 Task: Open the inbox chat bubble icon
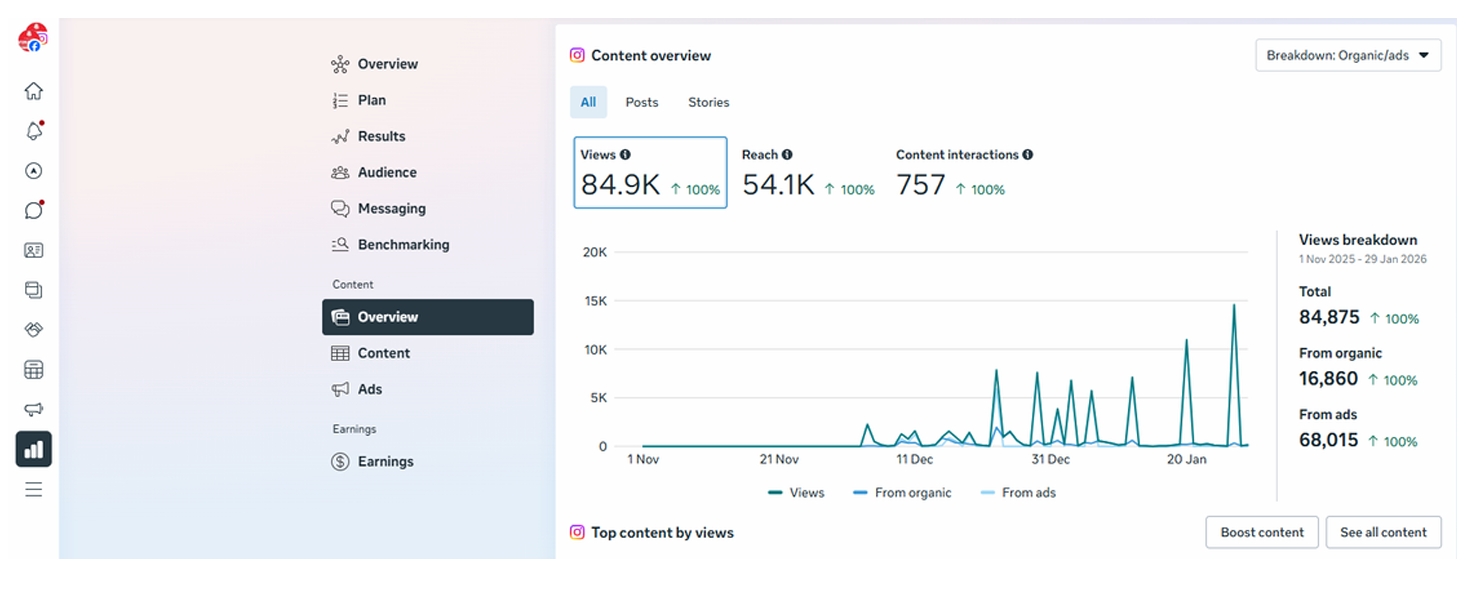click(x=33, y=211)
